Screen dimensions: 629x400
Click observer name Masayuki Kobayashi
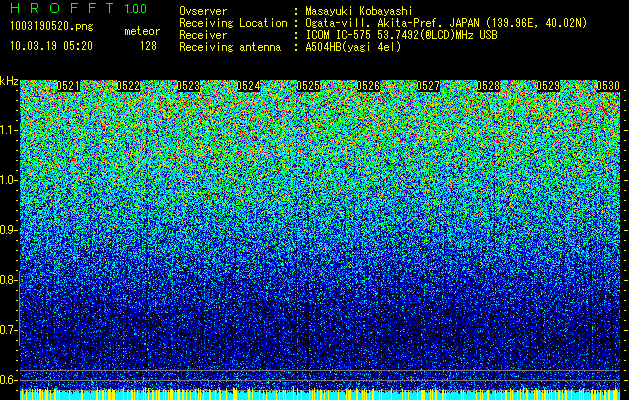pos(359,11)
